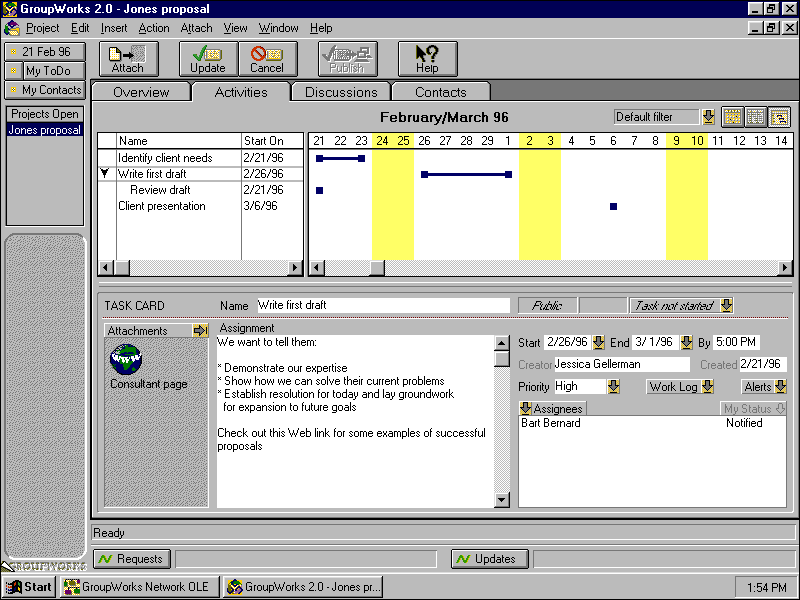The image size is (800, 600).
Task: Open the Consultant page globe attachment
Action: pyautogui.click(x=126, y=359)
